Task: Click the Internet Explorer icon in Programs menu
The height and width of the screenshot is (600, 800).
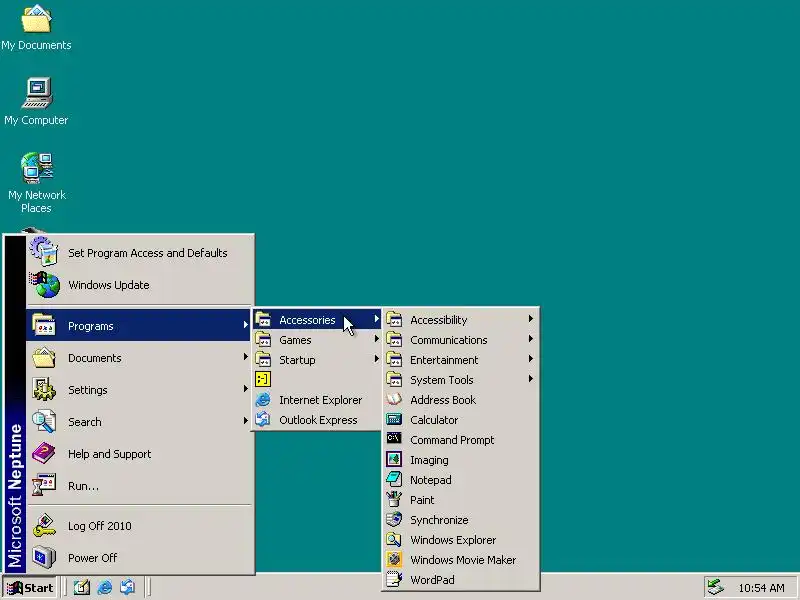Action: pyautogui.click(x=263, y=399)
